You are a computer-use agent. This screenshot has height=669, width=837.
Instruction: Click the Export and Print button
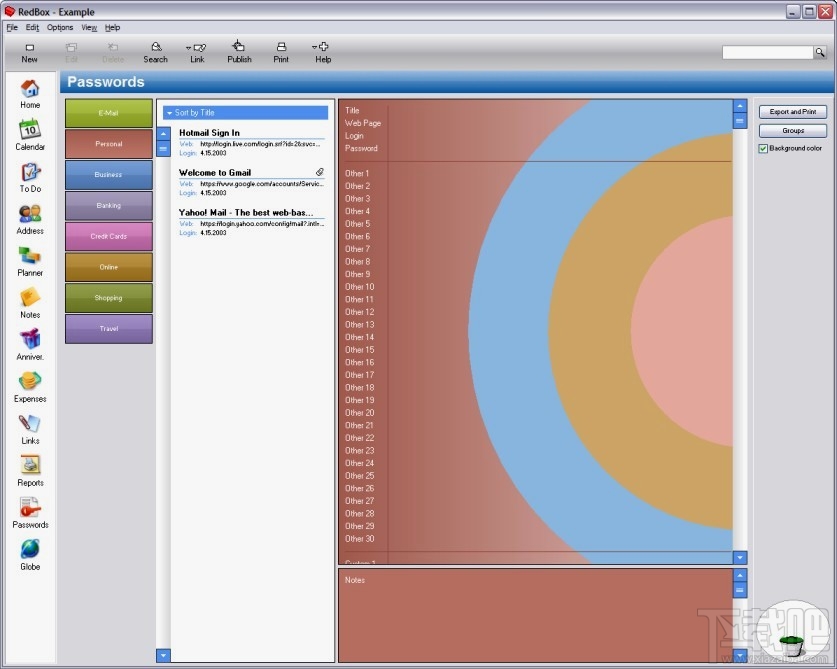pyautogui.click(x=792, y=112)
